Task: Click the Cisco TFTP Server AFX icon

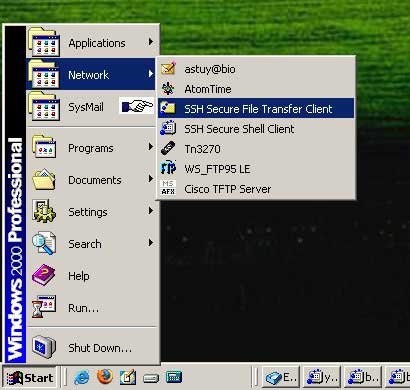Action: tap(168, 188)
